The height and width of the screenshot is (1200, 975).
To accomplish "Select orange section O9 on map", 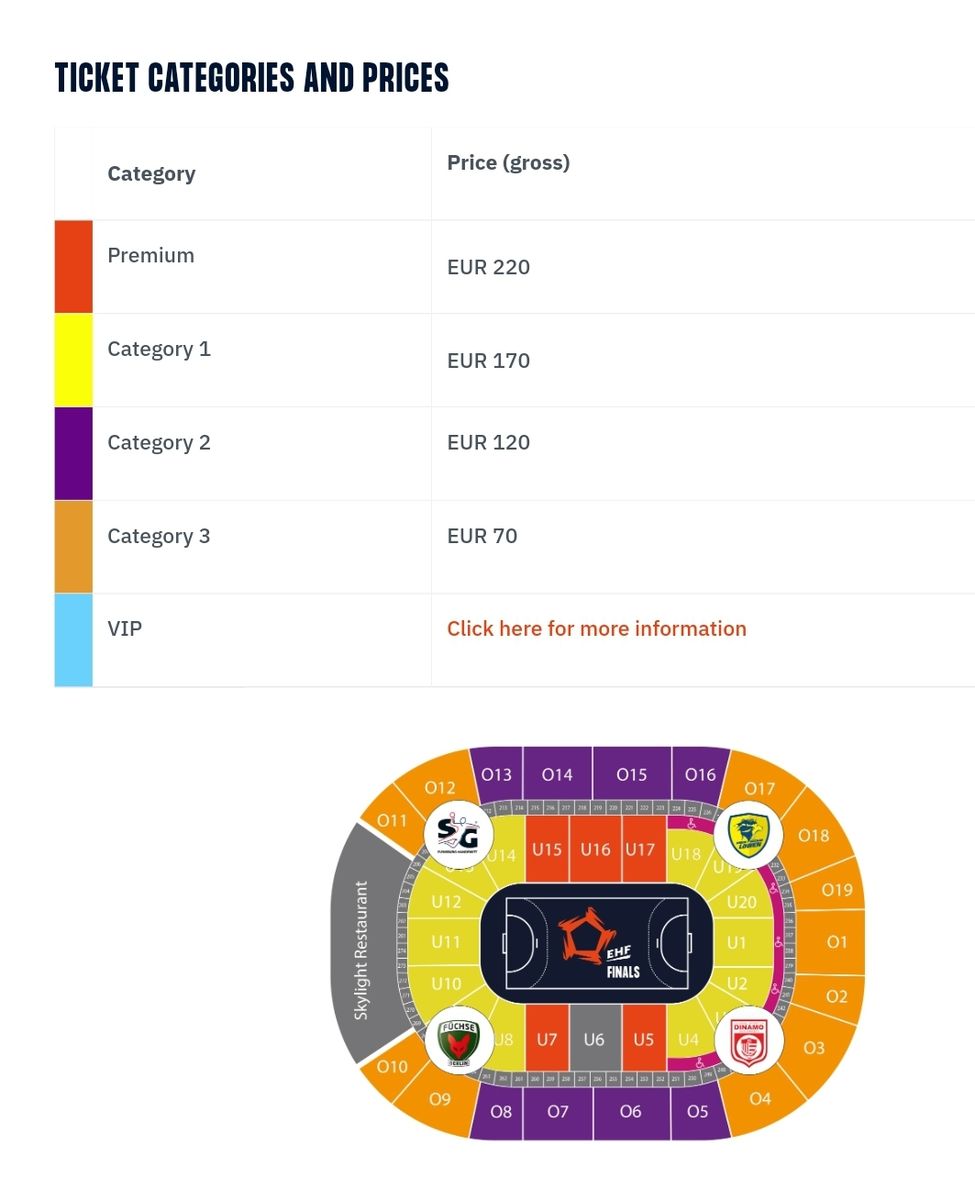I will [440, 1099].
